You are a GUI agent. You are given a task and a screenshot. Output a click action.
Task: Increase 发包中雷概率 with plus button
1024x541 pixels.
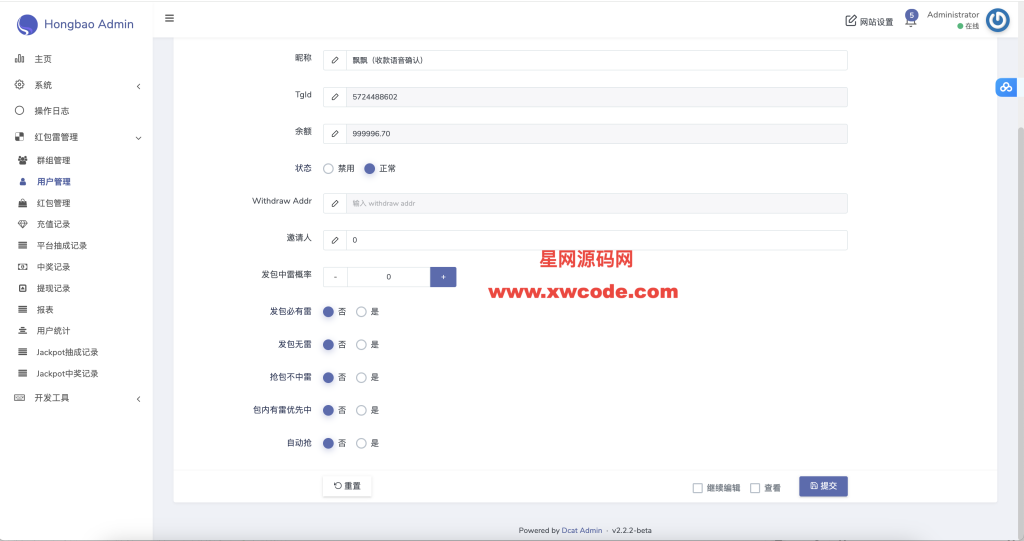pyautogui.click(x=443, y=277)
